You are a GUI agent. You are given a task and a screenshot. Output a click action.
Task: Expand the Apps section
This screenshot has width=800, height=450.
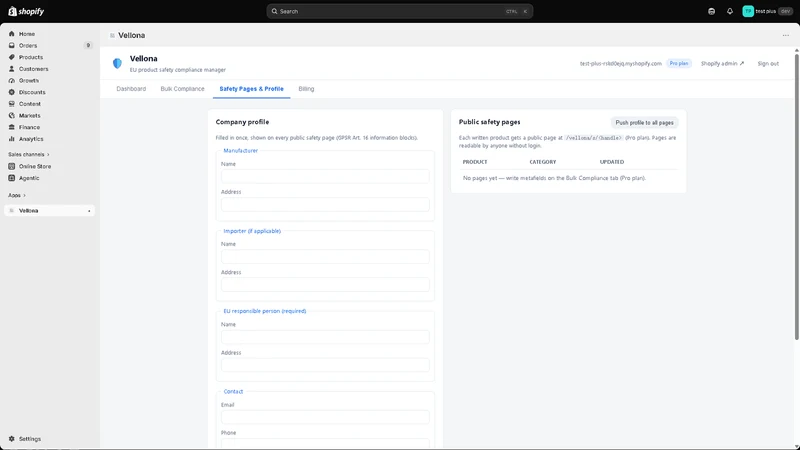click(x=16, y=195)
